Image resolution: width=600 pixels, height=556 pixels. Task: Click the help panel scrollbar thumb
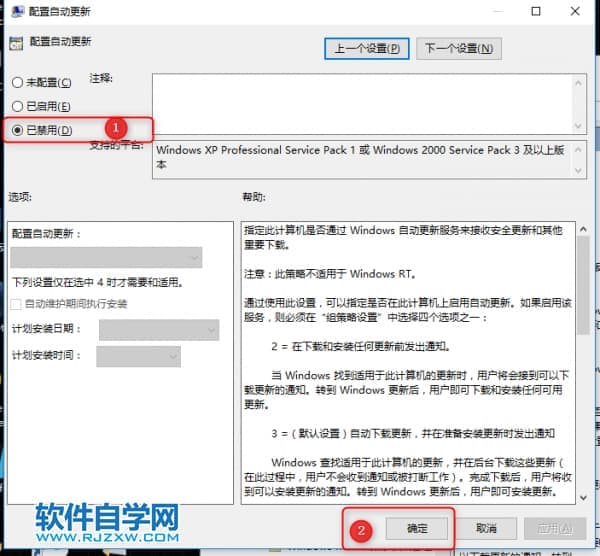click(582, 285)
